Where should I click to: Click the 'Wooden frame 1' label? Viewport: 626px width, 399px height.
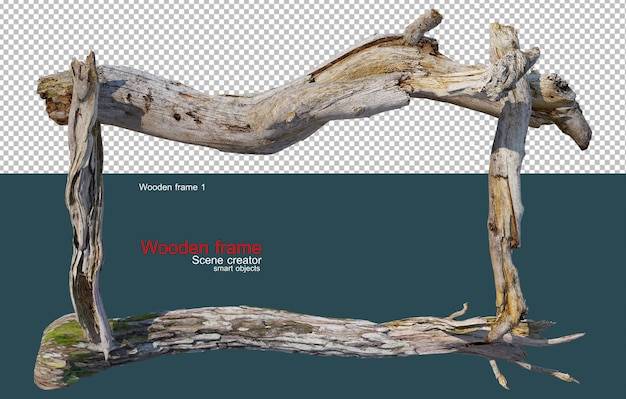pos(172,187)
